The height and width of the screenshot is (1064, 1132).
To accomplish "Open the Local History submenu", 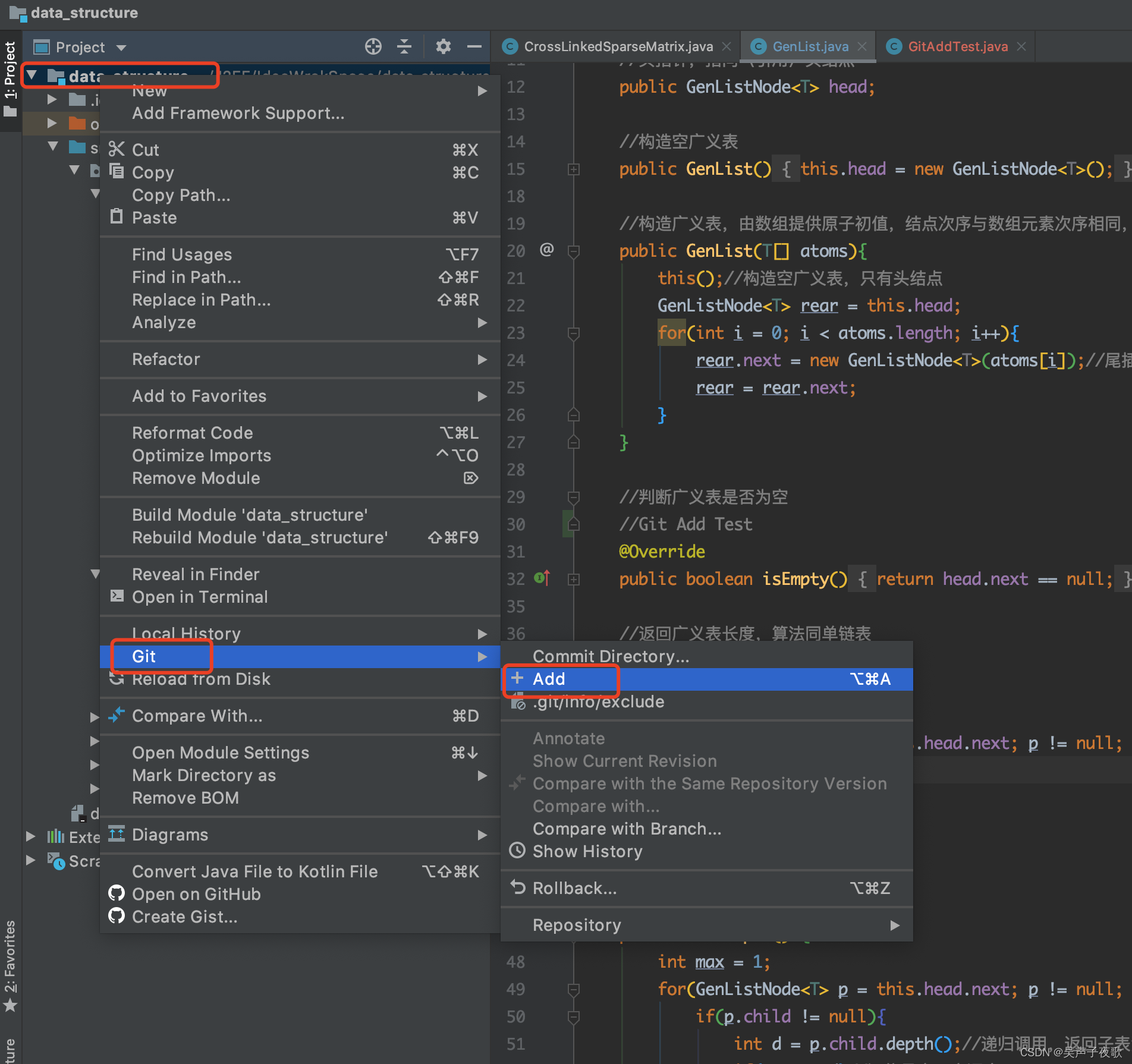I will [x=300, y=634].
